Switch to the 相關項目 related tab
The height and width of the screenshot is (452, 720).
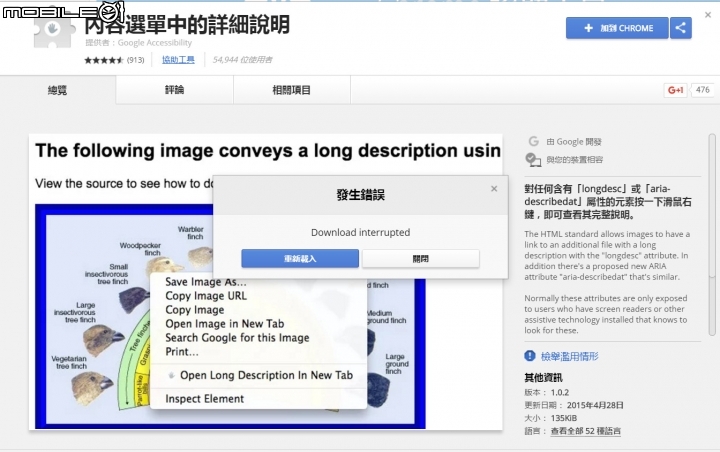click(292, 90)
